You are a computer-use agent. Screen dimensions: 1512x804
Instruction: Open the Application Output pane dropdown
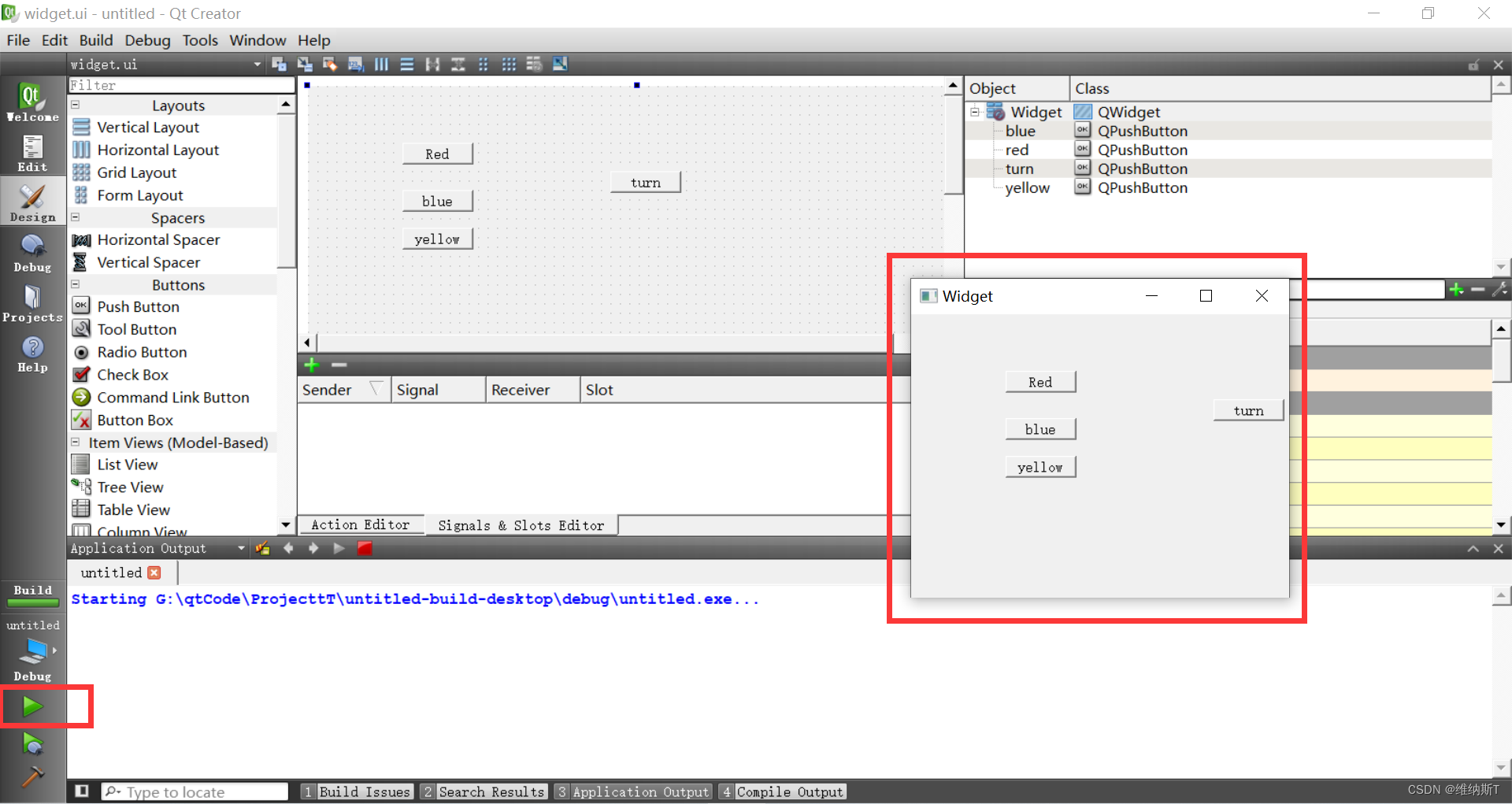241,548
